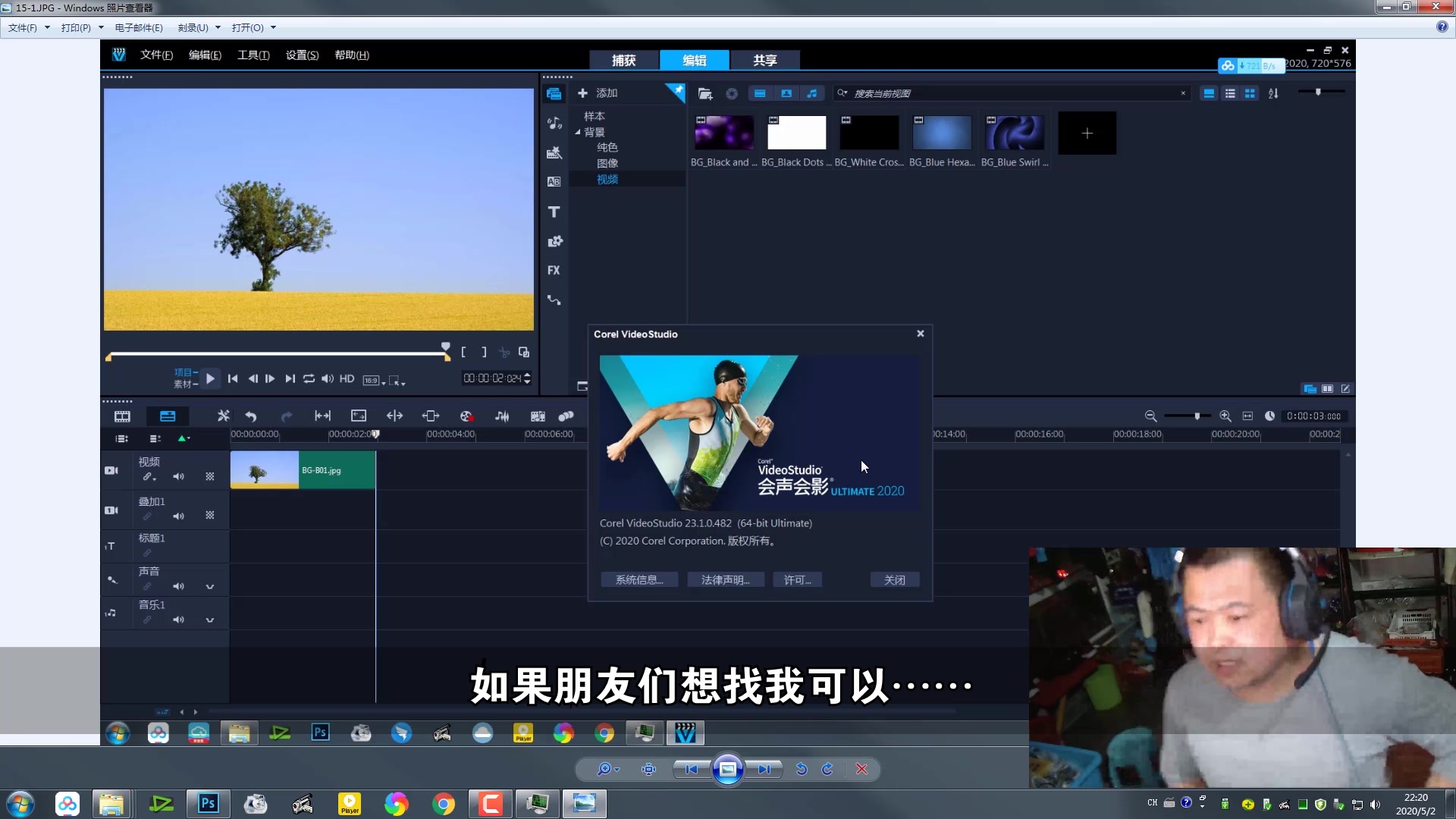Open Photoshop from Windows taskbar
The height and width of the screenshot is (819, 1456).
[x=207, y=803]
